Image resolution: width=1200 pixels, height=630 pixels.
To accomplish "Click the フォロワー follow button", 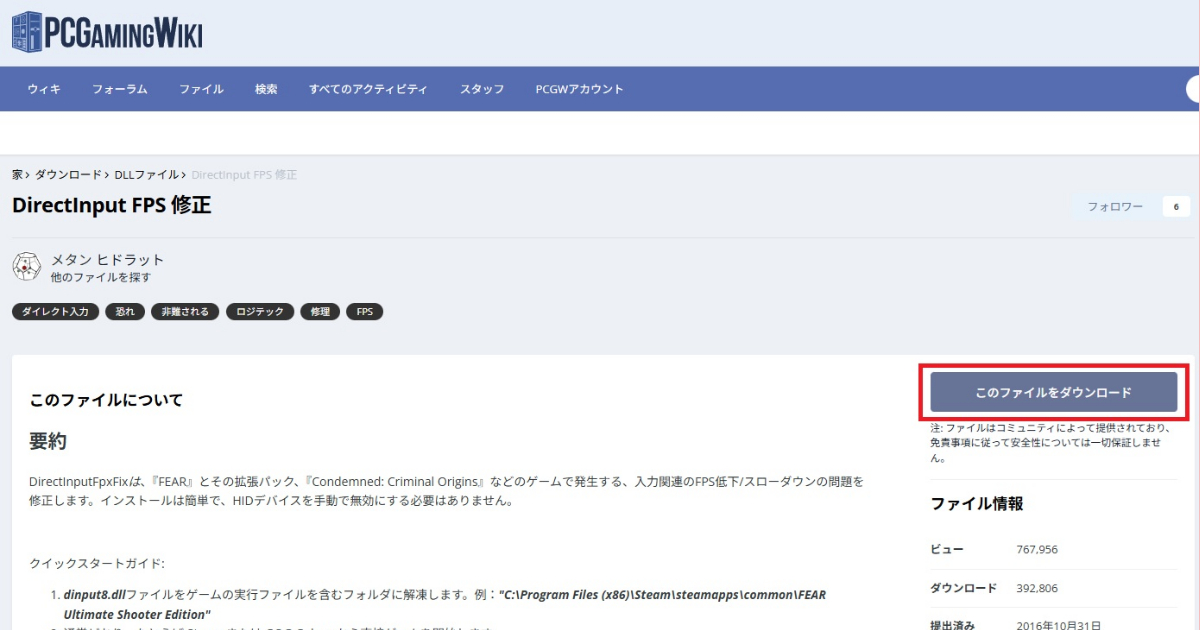I will 1112,206.
